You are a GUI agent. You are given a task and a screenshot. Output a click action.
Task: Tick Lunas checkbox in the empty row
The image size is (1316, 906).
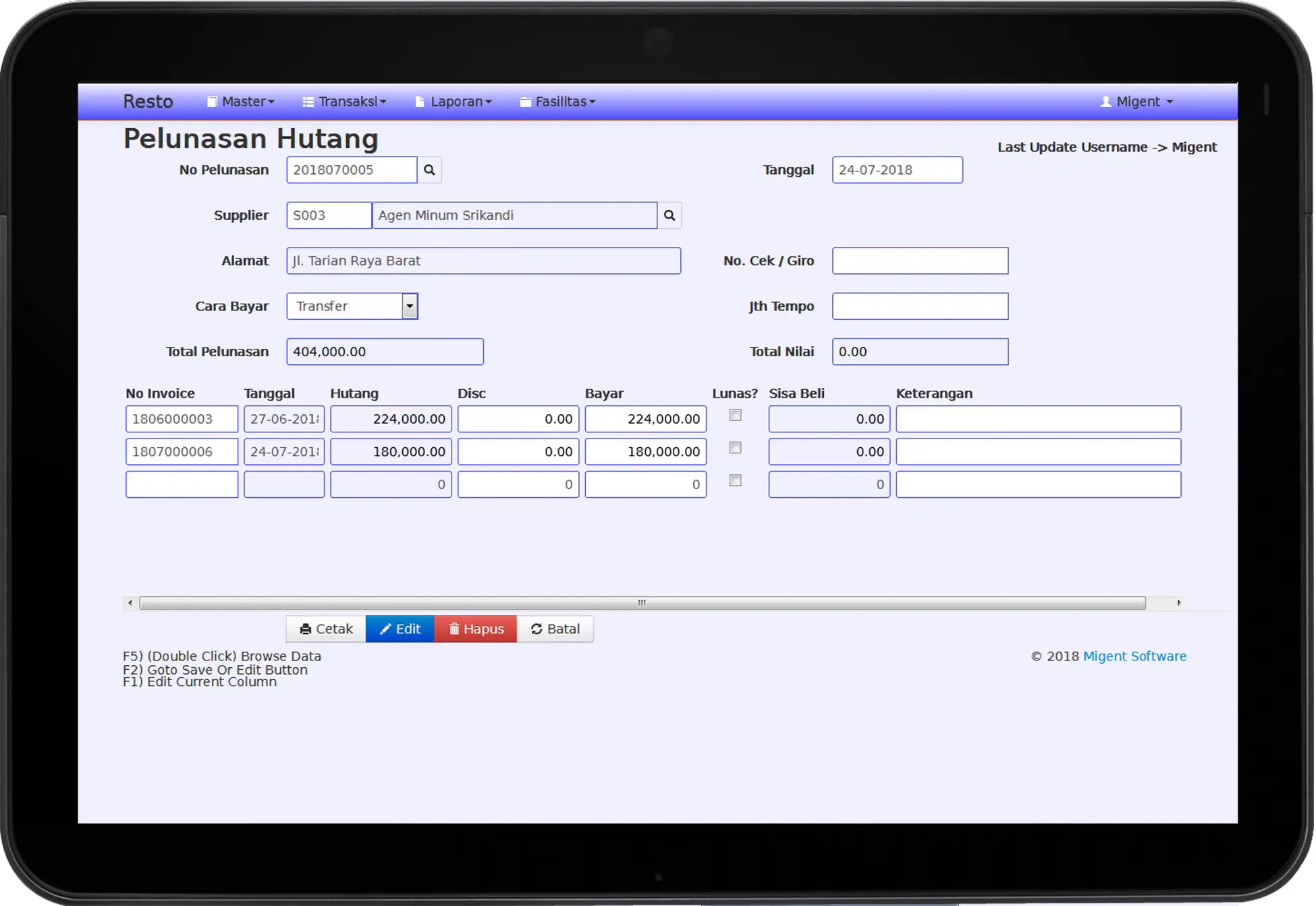[736, 480]
